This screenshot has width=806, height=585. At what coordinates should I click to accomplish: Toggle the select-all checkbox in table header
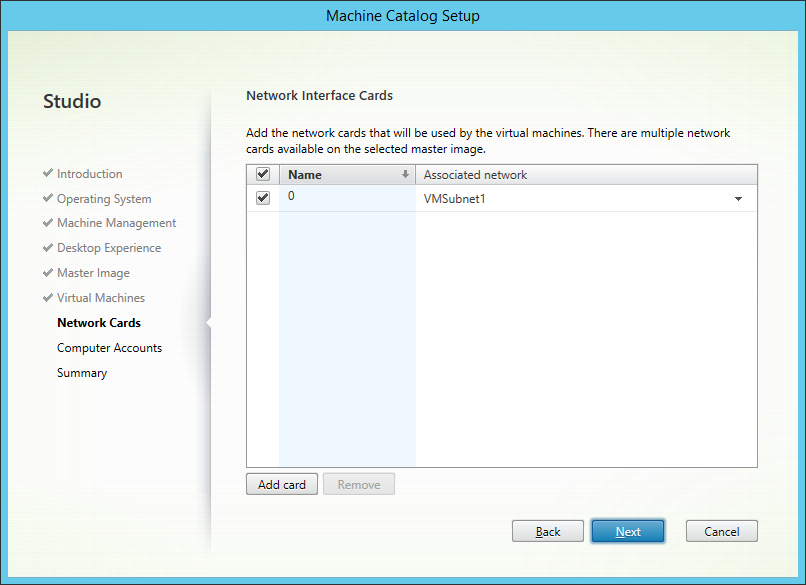click(263, 175)
